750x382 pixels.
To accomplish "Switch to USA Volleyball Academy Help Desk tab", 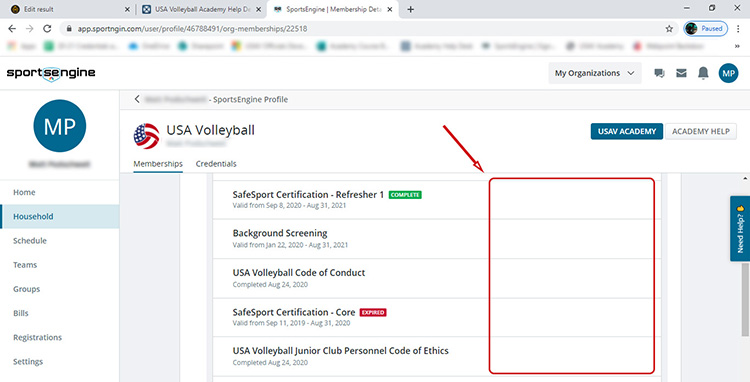I will coord(202,9).
